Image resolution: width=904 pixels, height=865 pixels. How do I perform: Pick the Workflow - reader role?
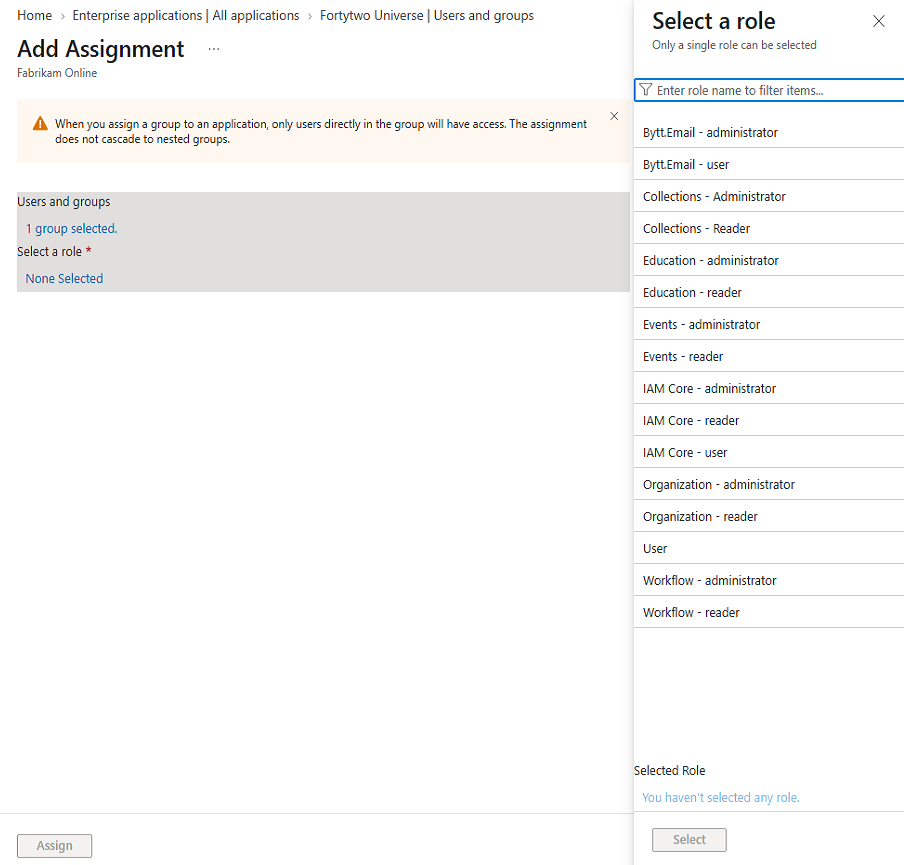click(769, 612)
